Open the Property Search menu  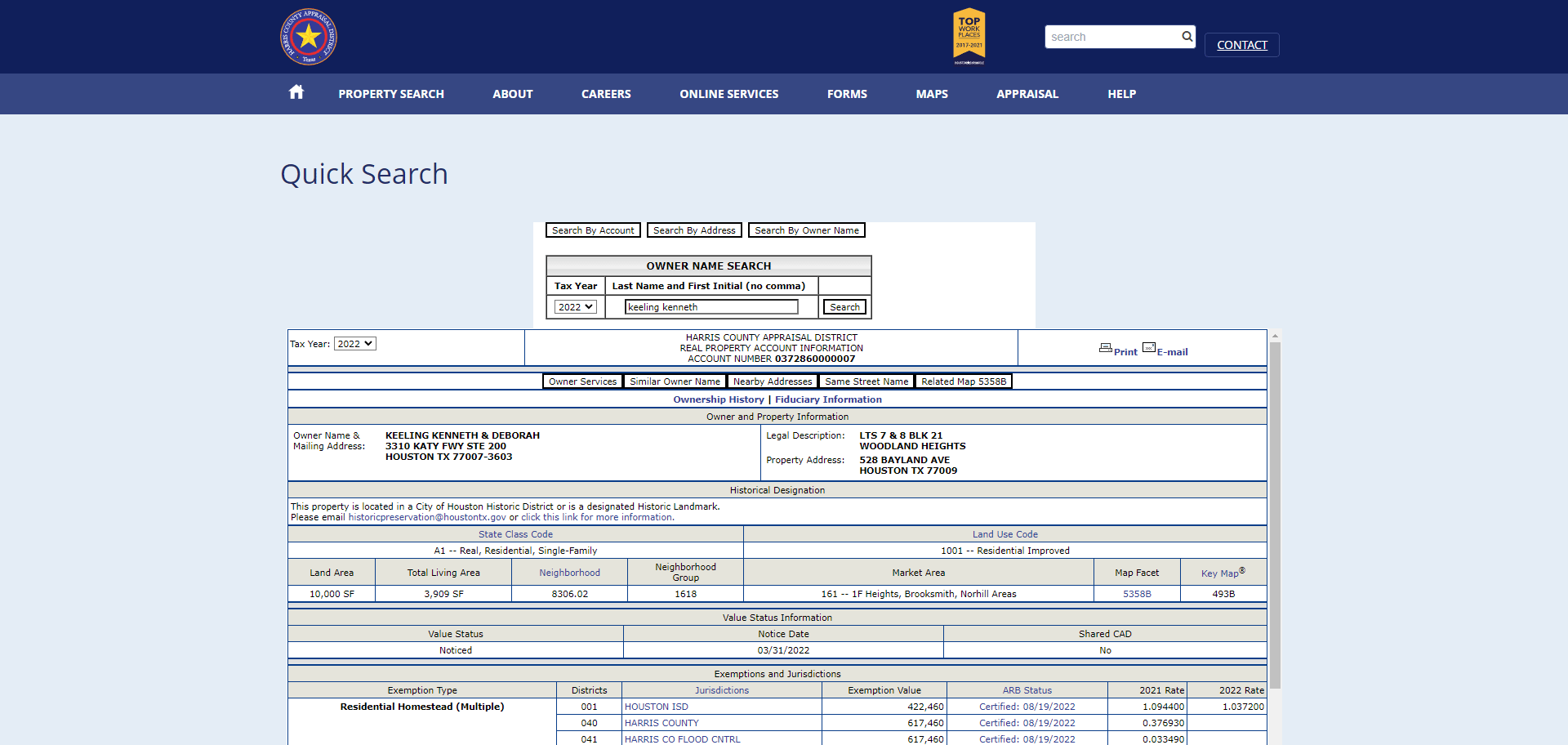tap(391, 94)
